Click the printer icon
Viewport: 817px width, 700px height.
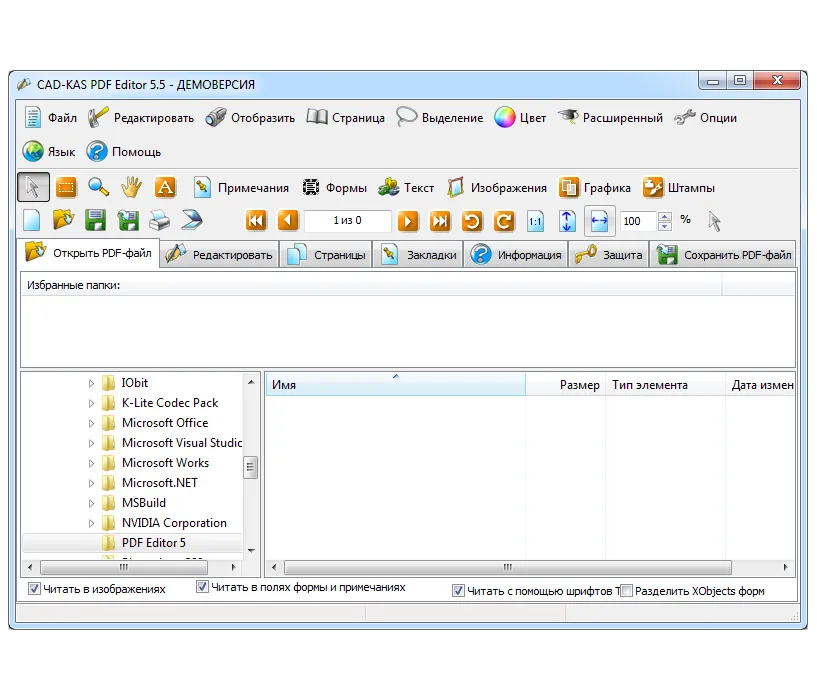[159, 220]
